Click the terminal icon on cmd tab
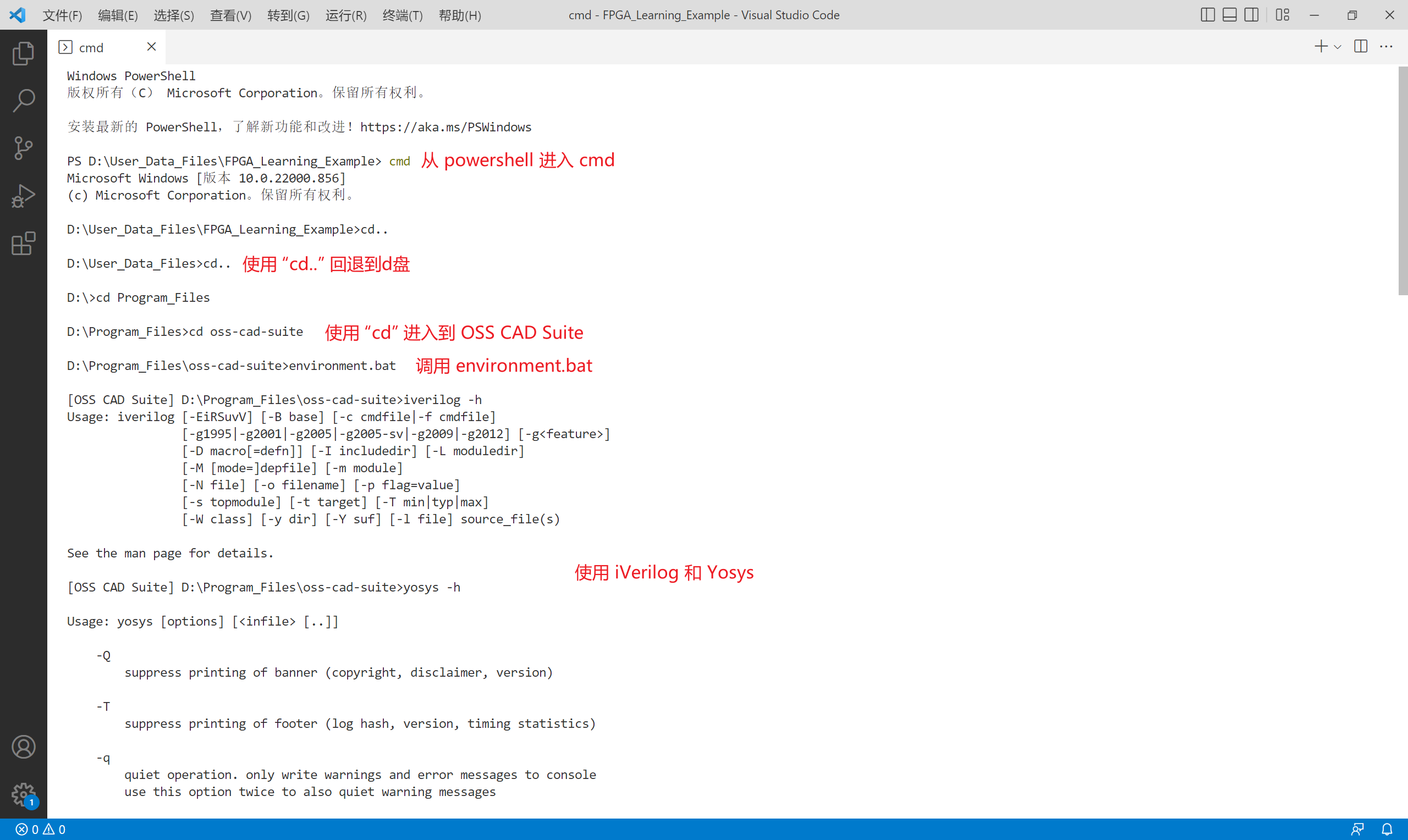This screenshot has height=840, width=1408. click(x=65, y=47)
